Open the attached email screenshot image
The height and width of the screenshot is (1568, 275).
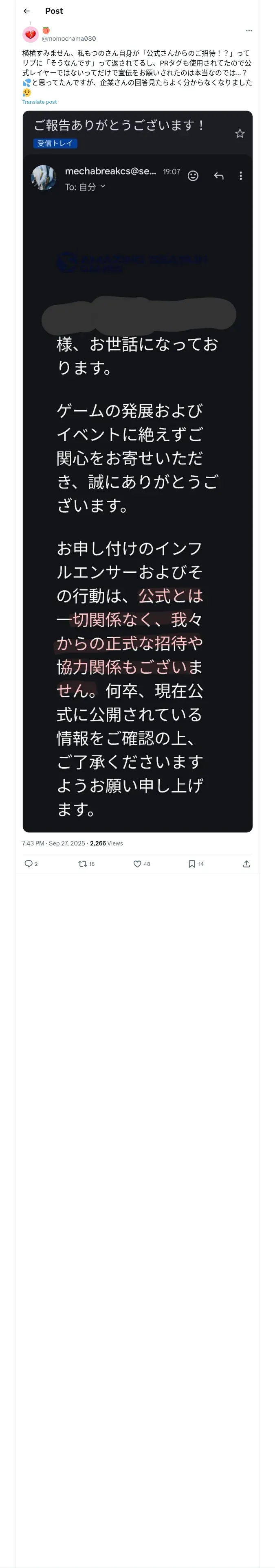coord(138,471)
